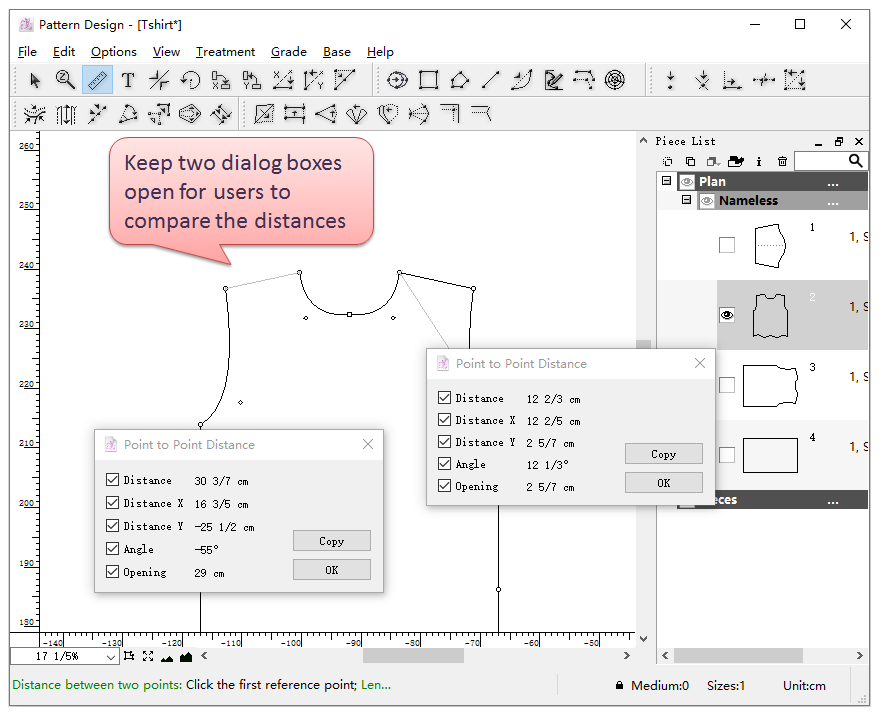
Task: Open the zoom percentage dropdown
Action: [x=110, y=657]
